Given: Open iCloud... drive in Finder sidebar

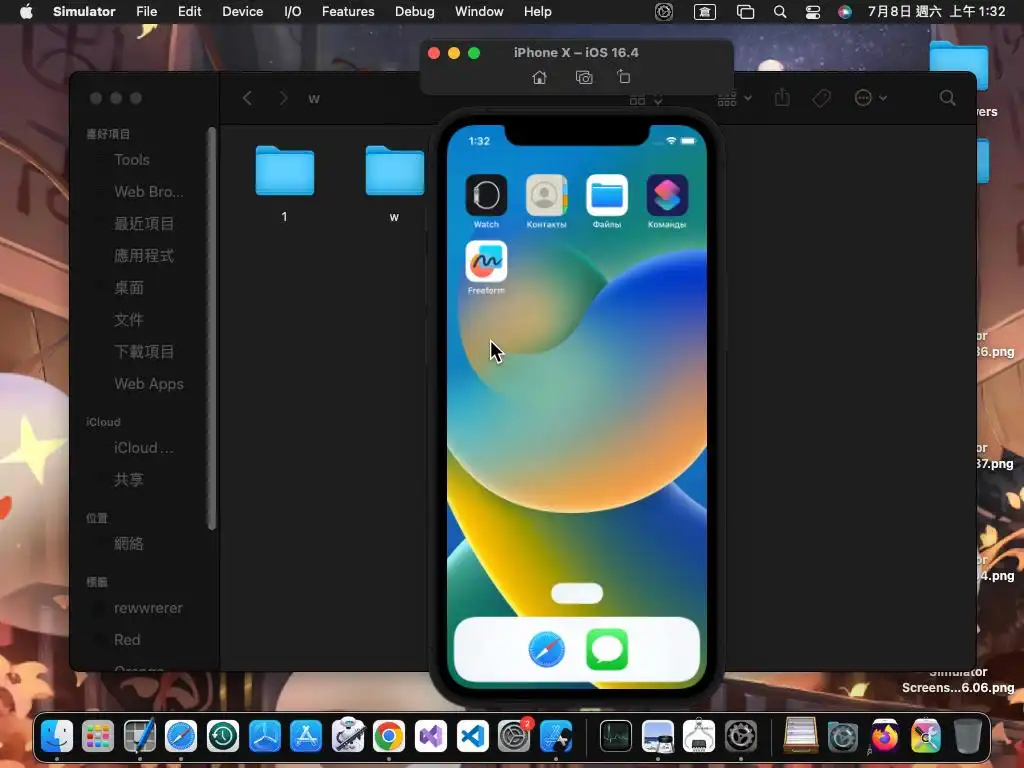Looking at the screenshot, I should (144, 448).
